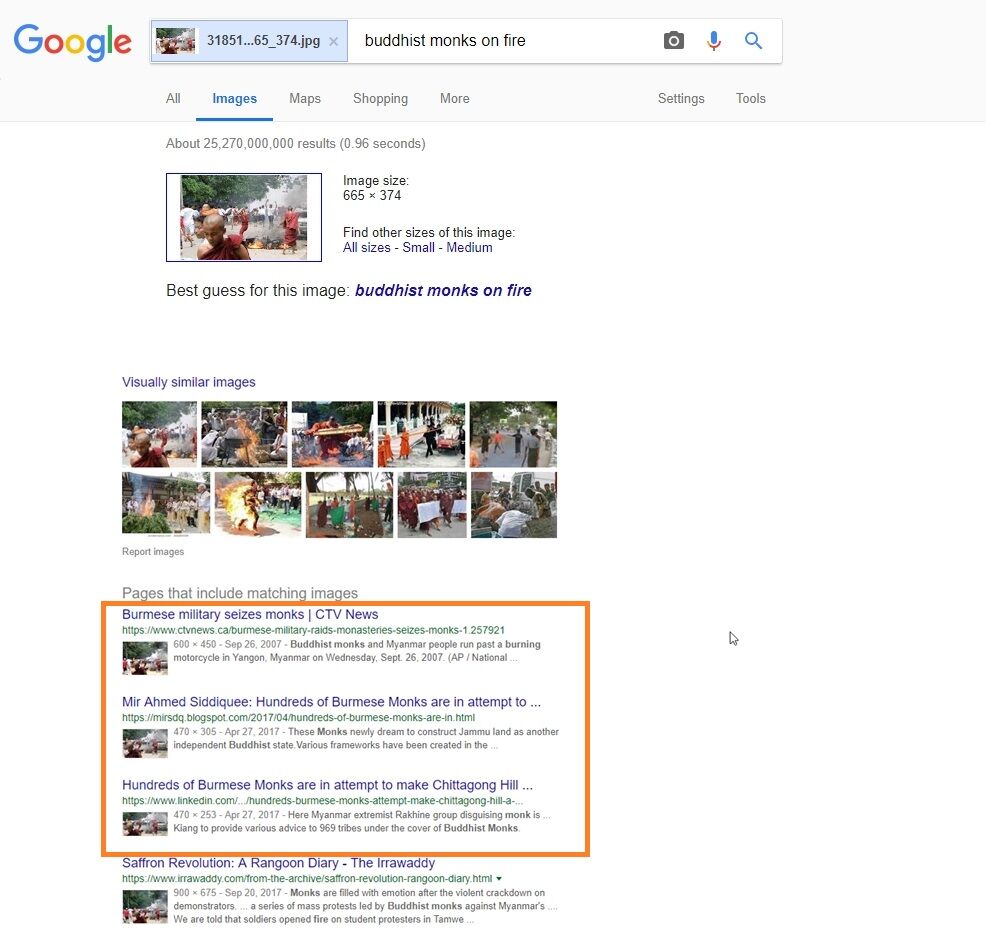The height and width of the screenshot is (943, 986).
Task: Open the queried image preview thumbnail
Action: click(x=244, y=218)
